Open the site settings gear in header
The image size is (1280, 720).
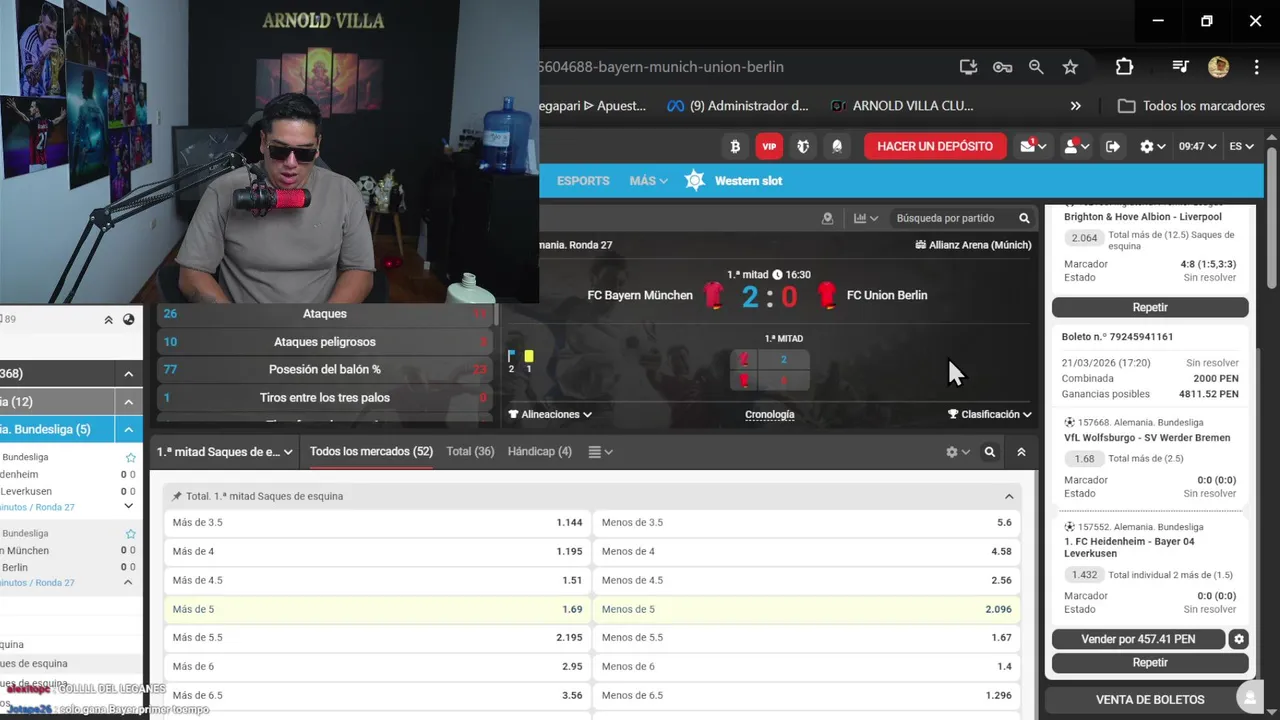point(1153,146)
